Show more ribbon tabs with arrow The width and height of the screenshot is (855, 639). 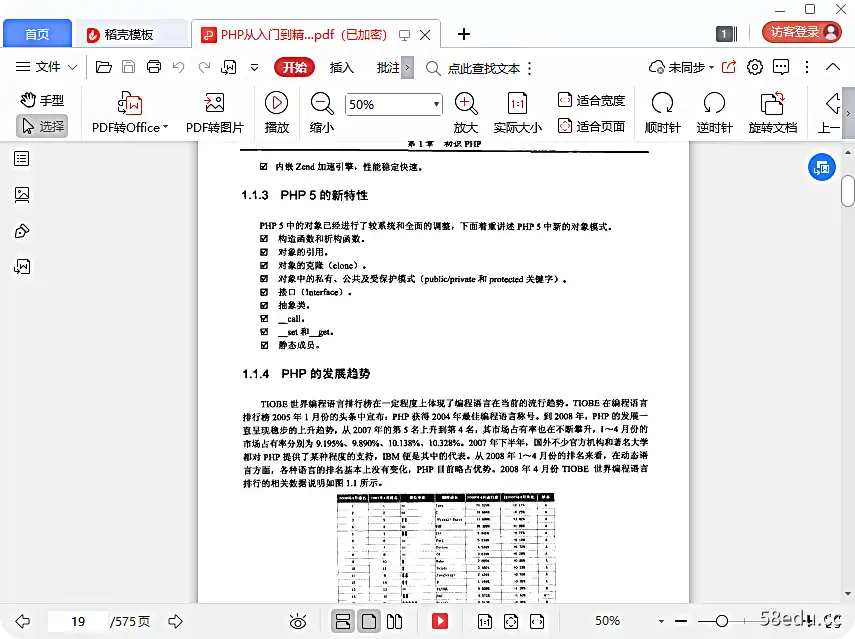[x=407, y=68]
